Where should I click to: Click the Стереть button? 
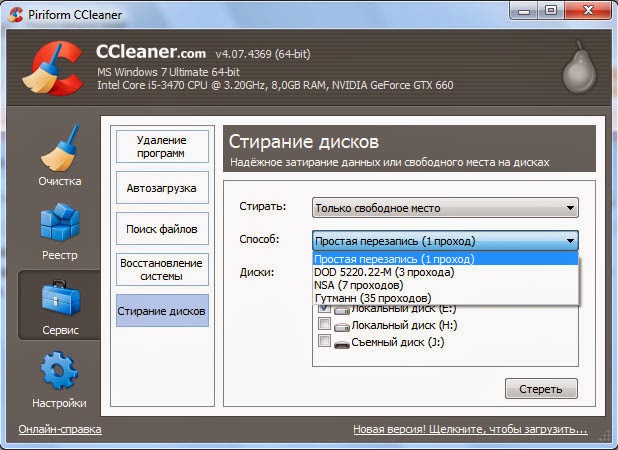pos(541,389)
